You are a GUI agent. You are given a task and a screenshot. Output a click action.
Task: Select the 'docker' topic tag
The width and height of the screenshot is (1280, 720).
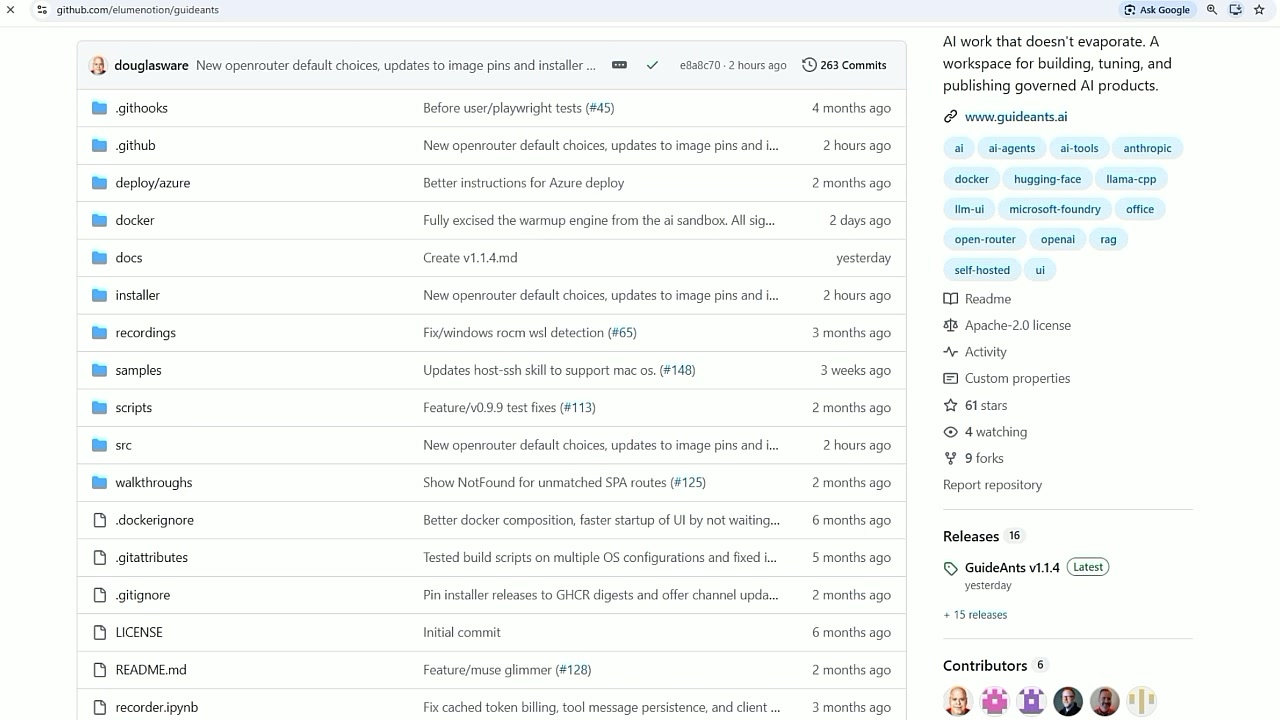coord(971,179)
